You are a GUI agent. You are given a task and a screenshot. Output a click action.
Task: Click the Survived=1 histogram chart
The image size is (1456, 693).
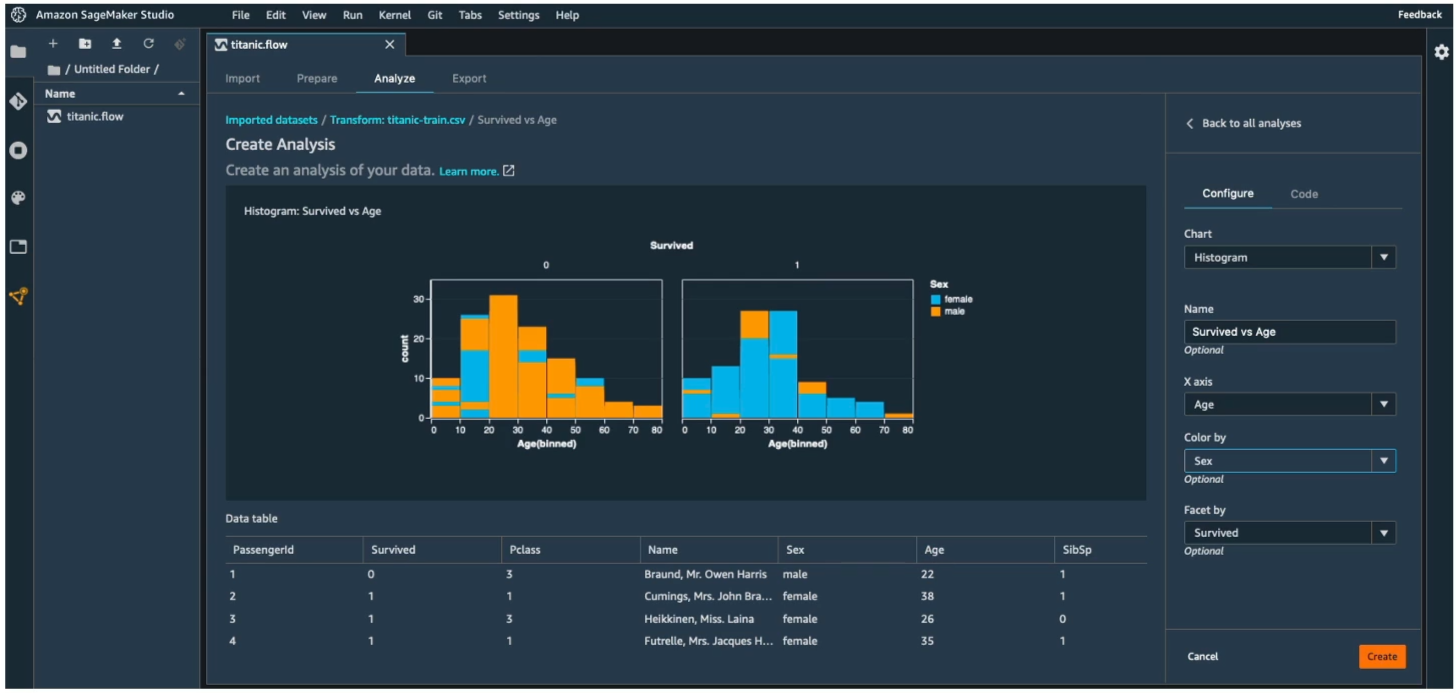click(x=797, y=349)
